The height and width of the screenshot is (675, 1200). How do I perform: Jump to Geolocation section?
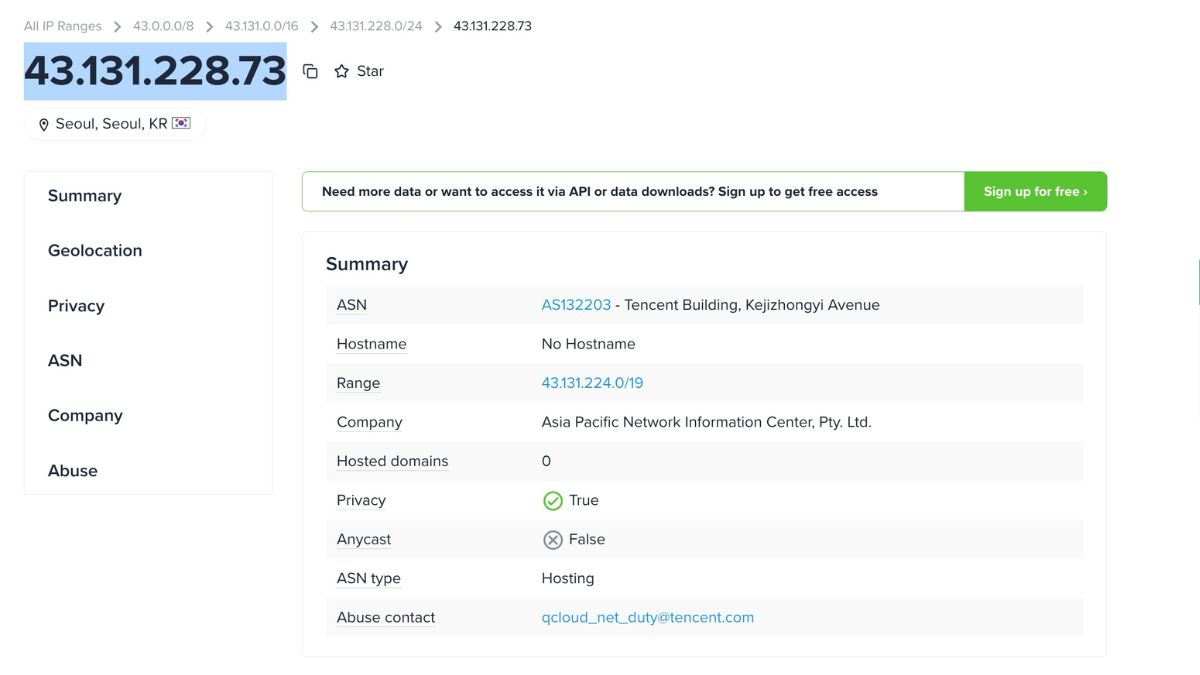tap(95, 251)
